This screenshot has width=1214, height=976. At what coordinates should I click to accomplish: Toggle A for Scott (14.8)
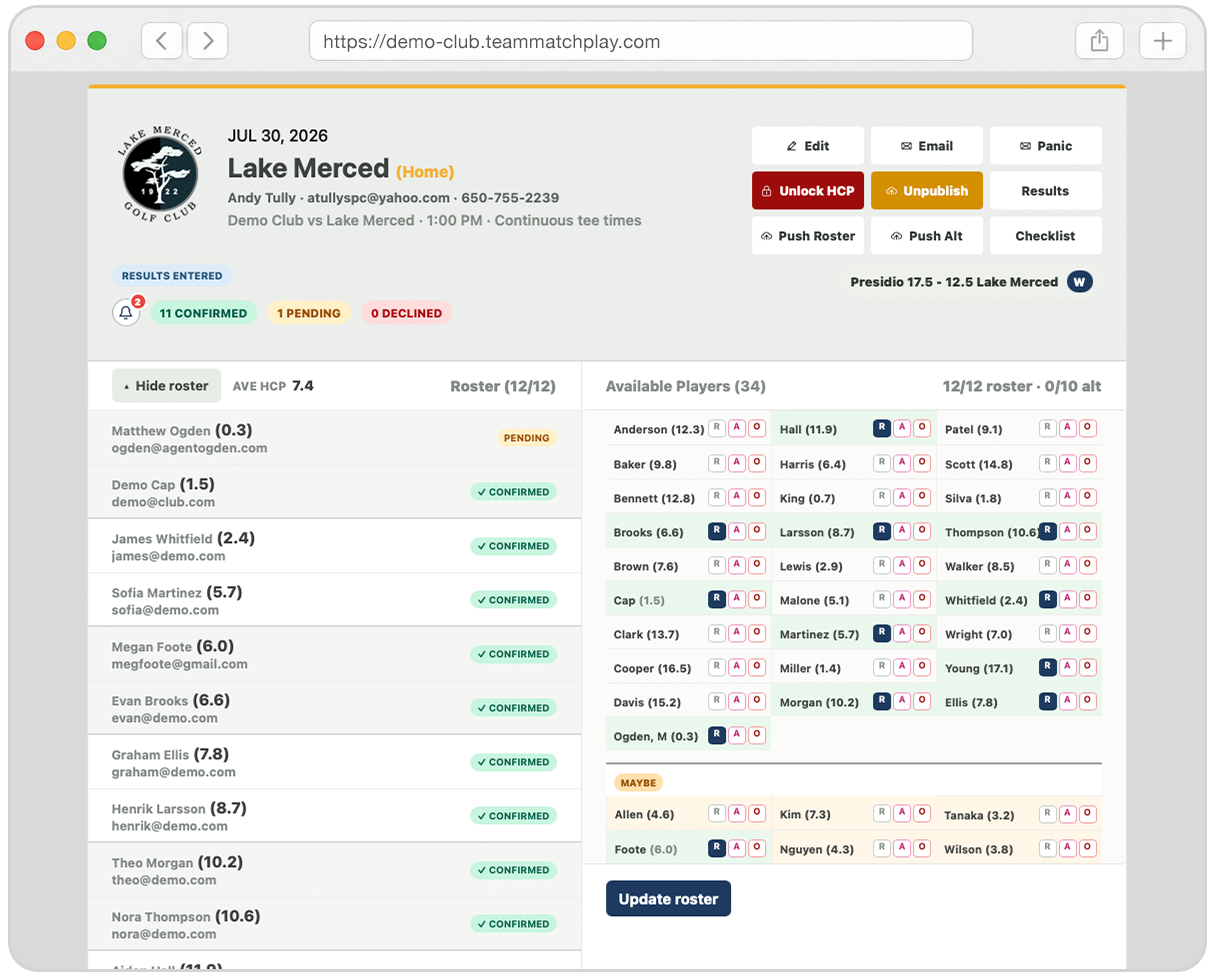click(x=1068, y=463)
